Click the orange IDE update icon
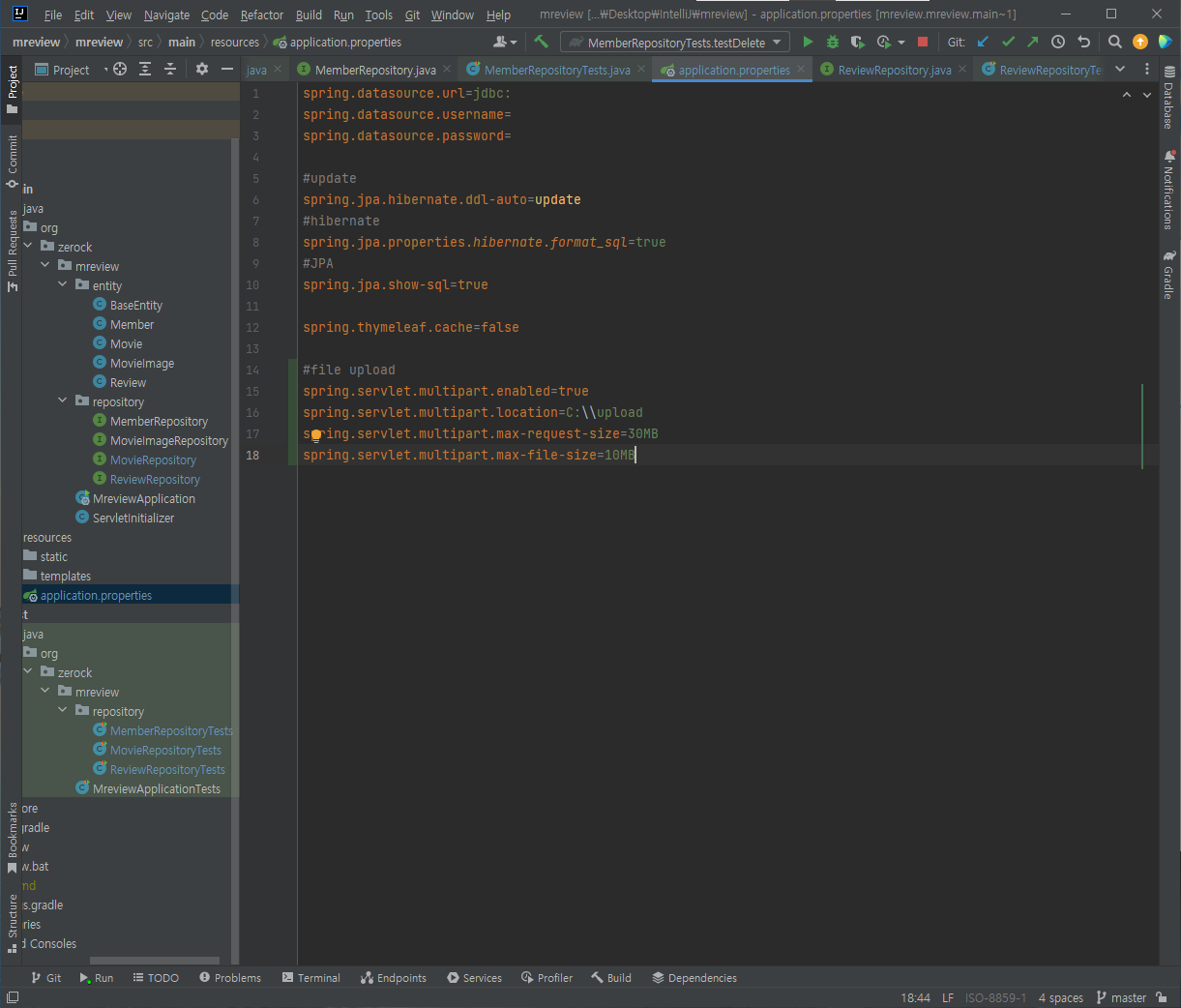Viewport: 1181px width, 1008px height. 1140,42
